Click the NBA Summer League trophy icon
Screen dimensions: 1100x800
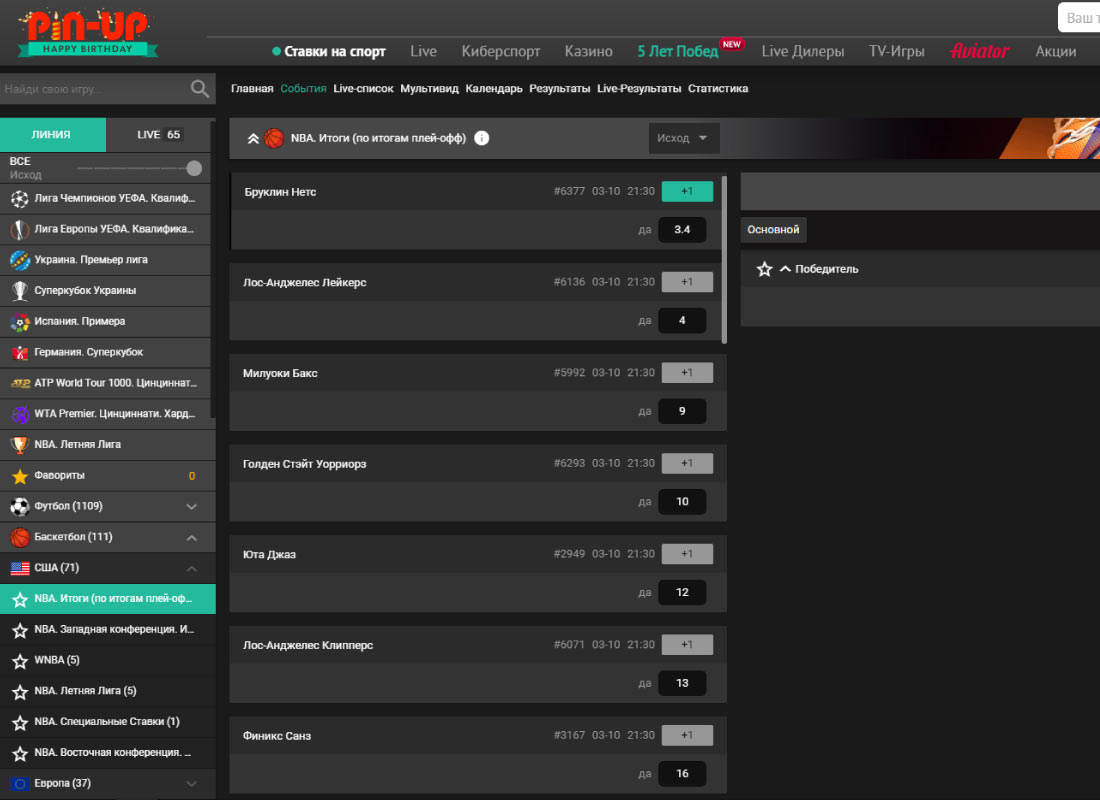pyautogui.click(x=19, y=444)
